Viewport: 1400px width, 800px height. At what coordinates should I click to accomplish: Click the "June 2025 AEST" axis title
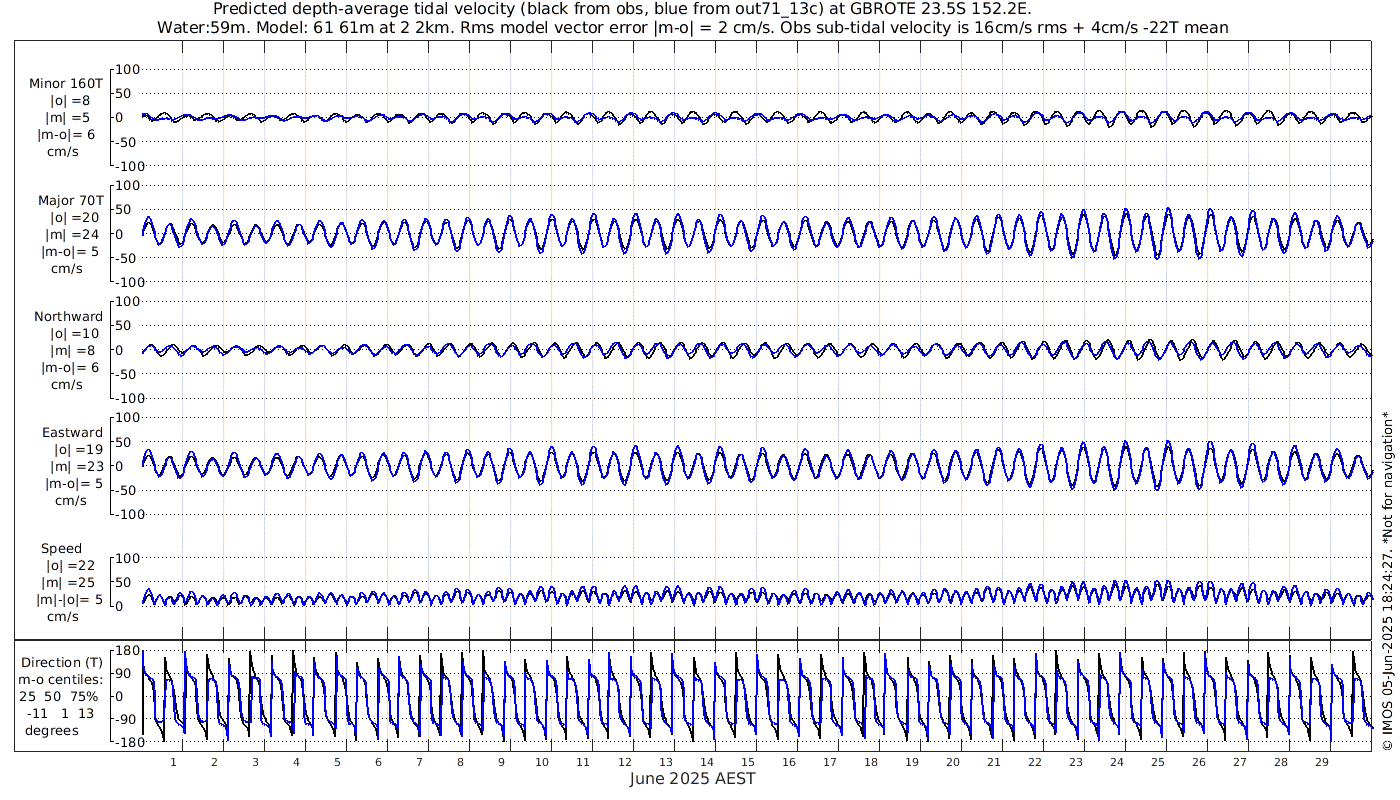(693, 778)
